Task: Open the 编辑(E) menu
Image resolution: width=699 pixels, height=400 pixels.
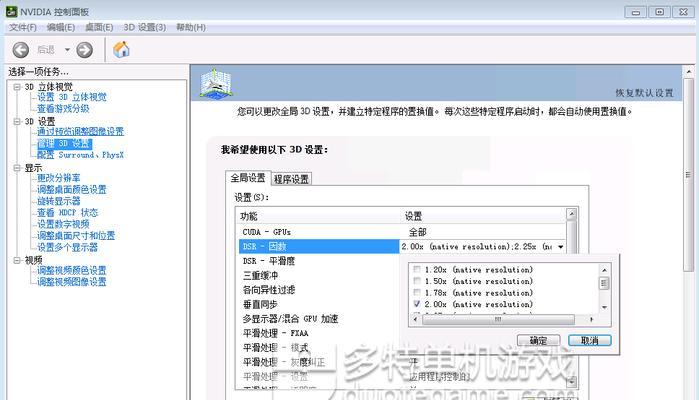Action: coord(61,28)
